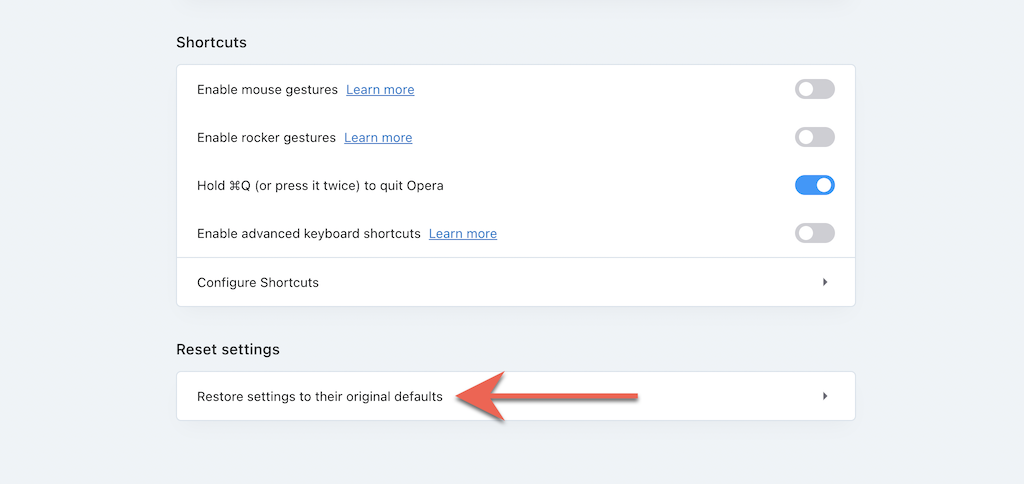The width and height of the screenshot is (1024, 484).
Task: Follow Learn more link for rocker gestures
Action: [x=378, y=138]
